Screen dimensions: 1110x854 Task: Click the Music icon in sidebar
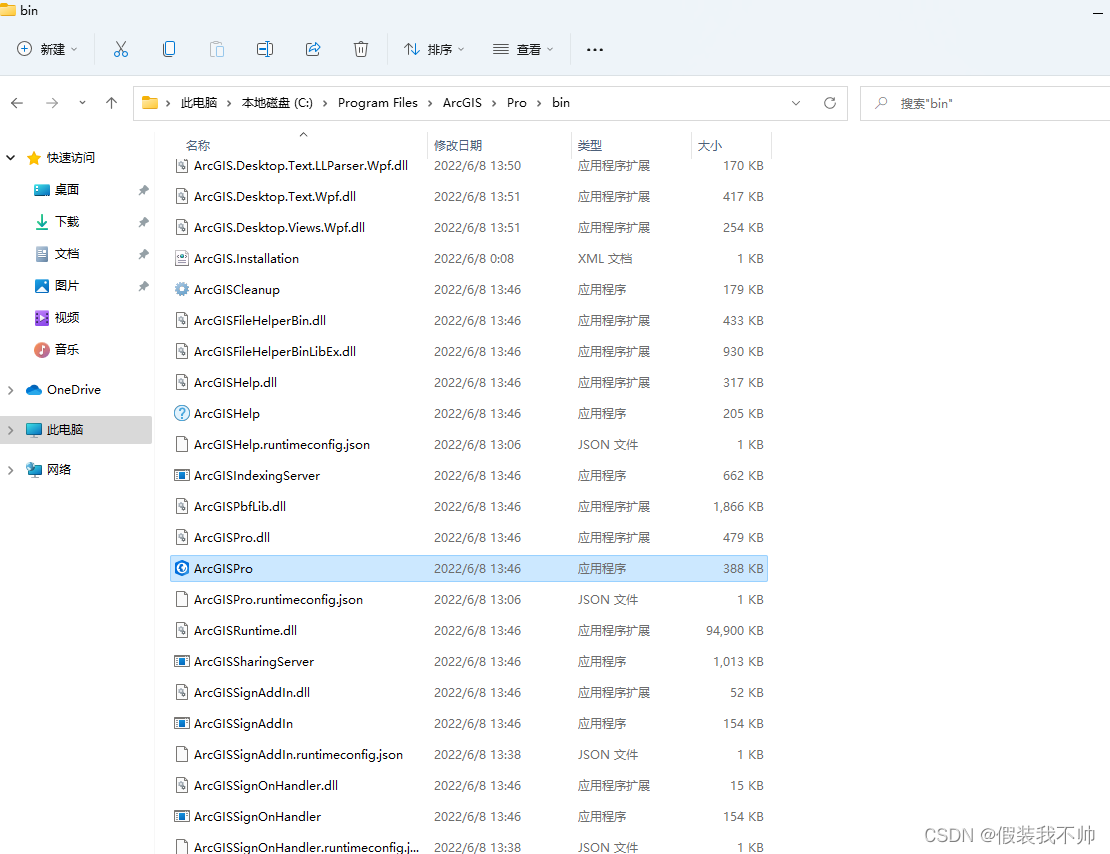click(42, 349)
